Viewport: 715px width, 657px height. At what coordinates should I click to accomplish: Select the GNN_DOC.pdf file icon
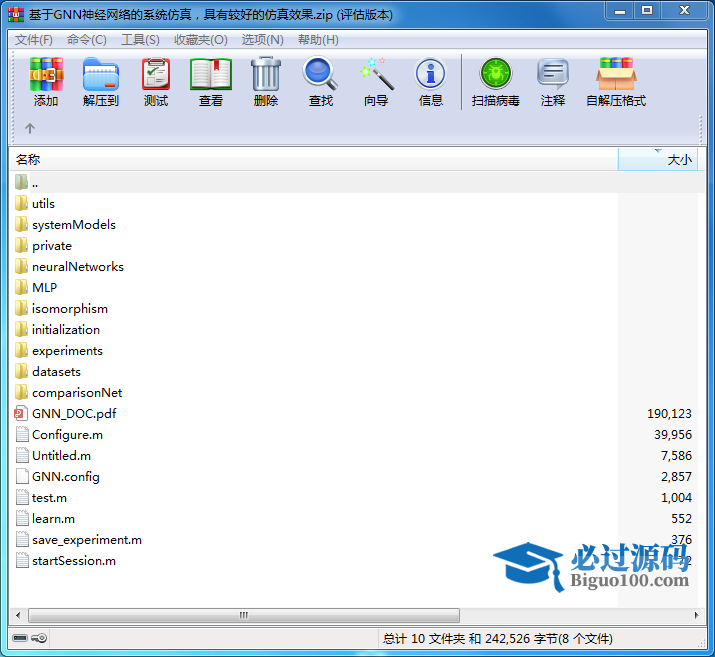pos(21,414)
